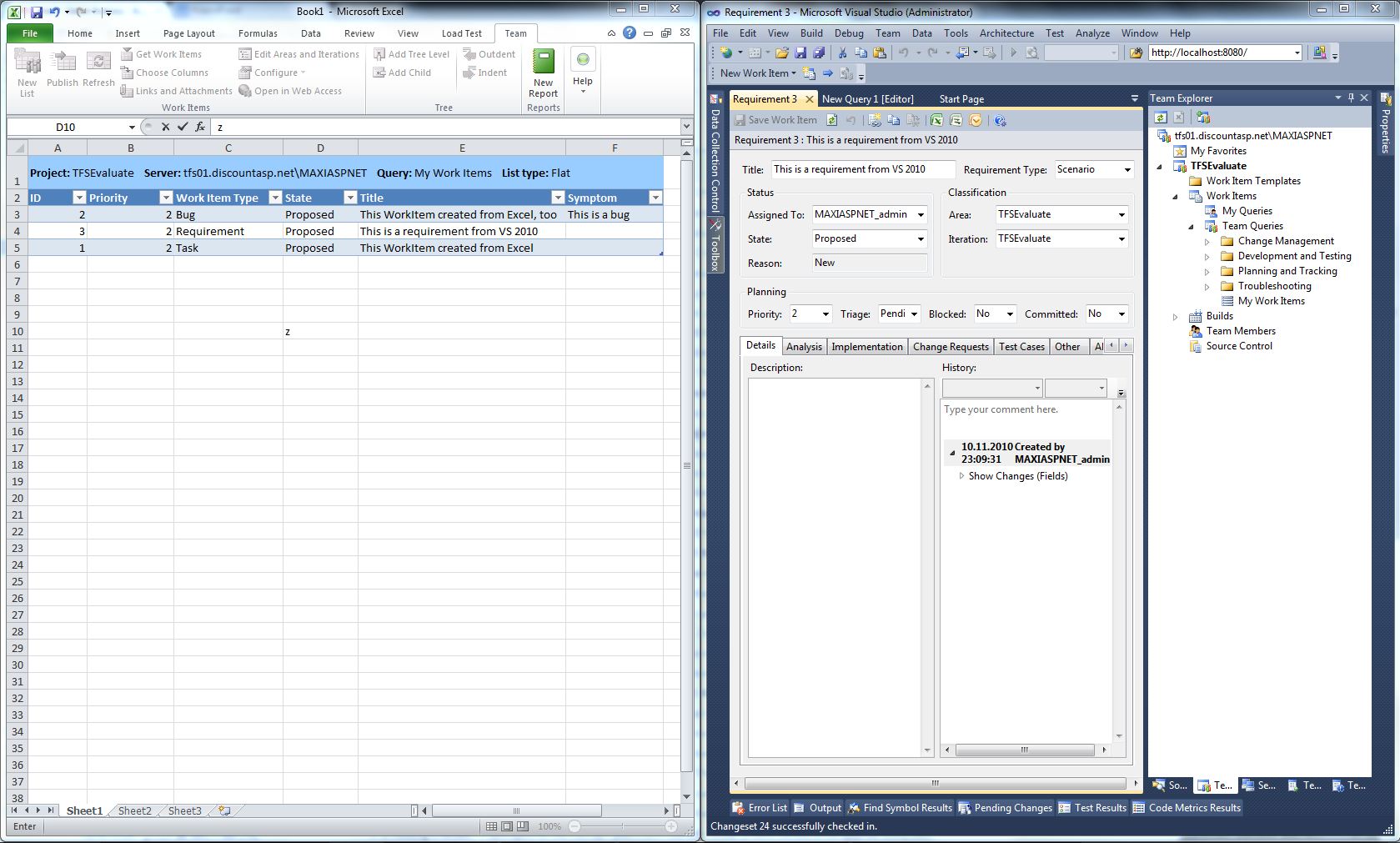The width and height of the screenshot is (1400, 843).
Task: Open the Assigned To dropdown
Action: pos(921,215)
